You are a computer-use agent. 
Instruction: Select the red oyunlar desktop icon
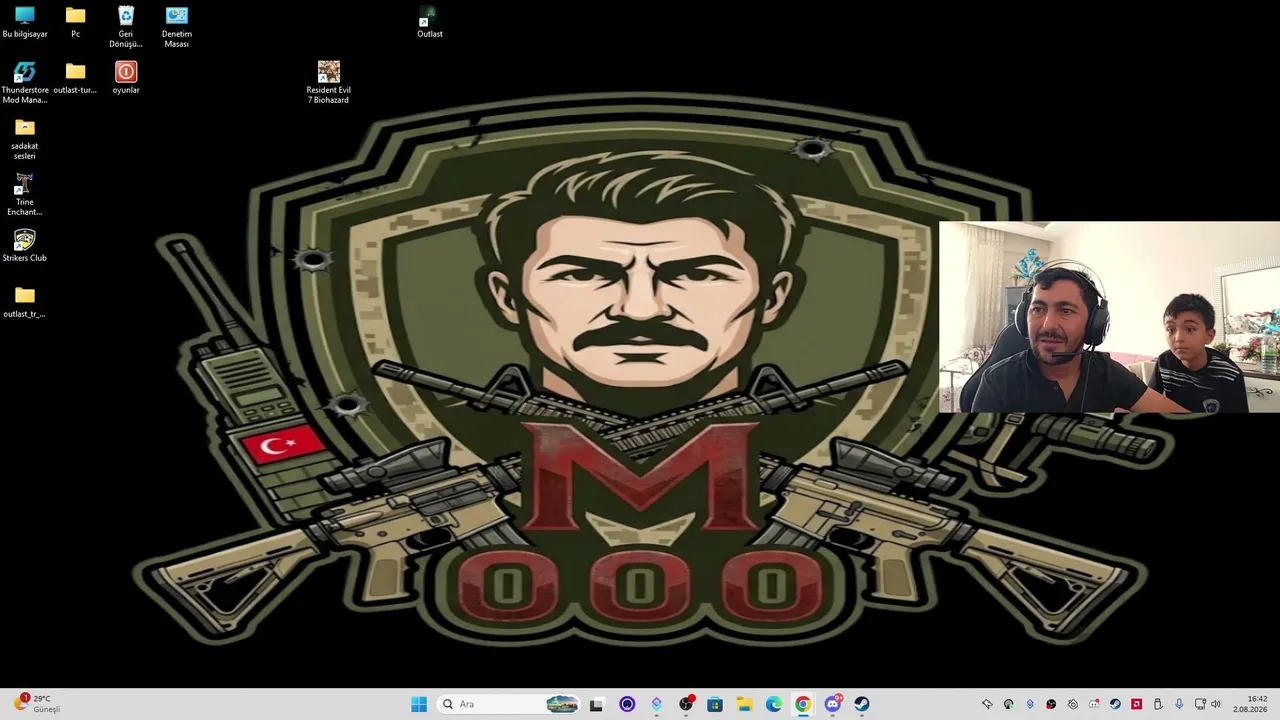pyautogui.click(x=126, y=78)
